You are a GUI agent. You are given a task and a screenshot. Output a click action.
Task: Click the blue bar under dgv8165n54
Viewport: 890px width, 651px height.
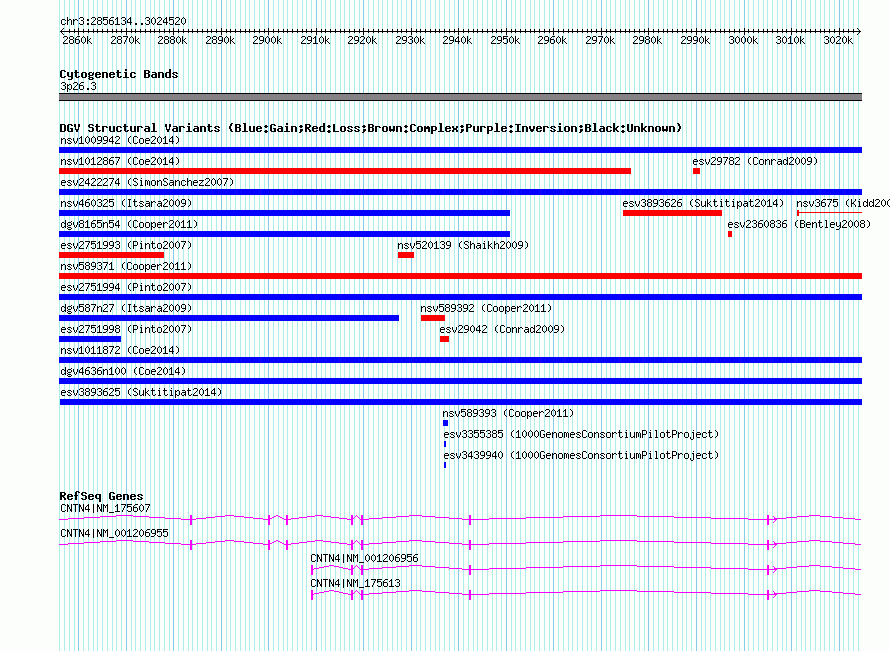(284, 234)
